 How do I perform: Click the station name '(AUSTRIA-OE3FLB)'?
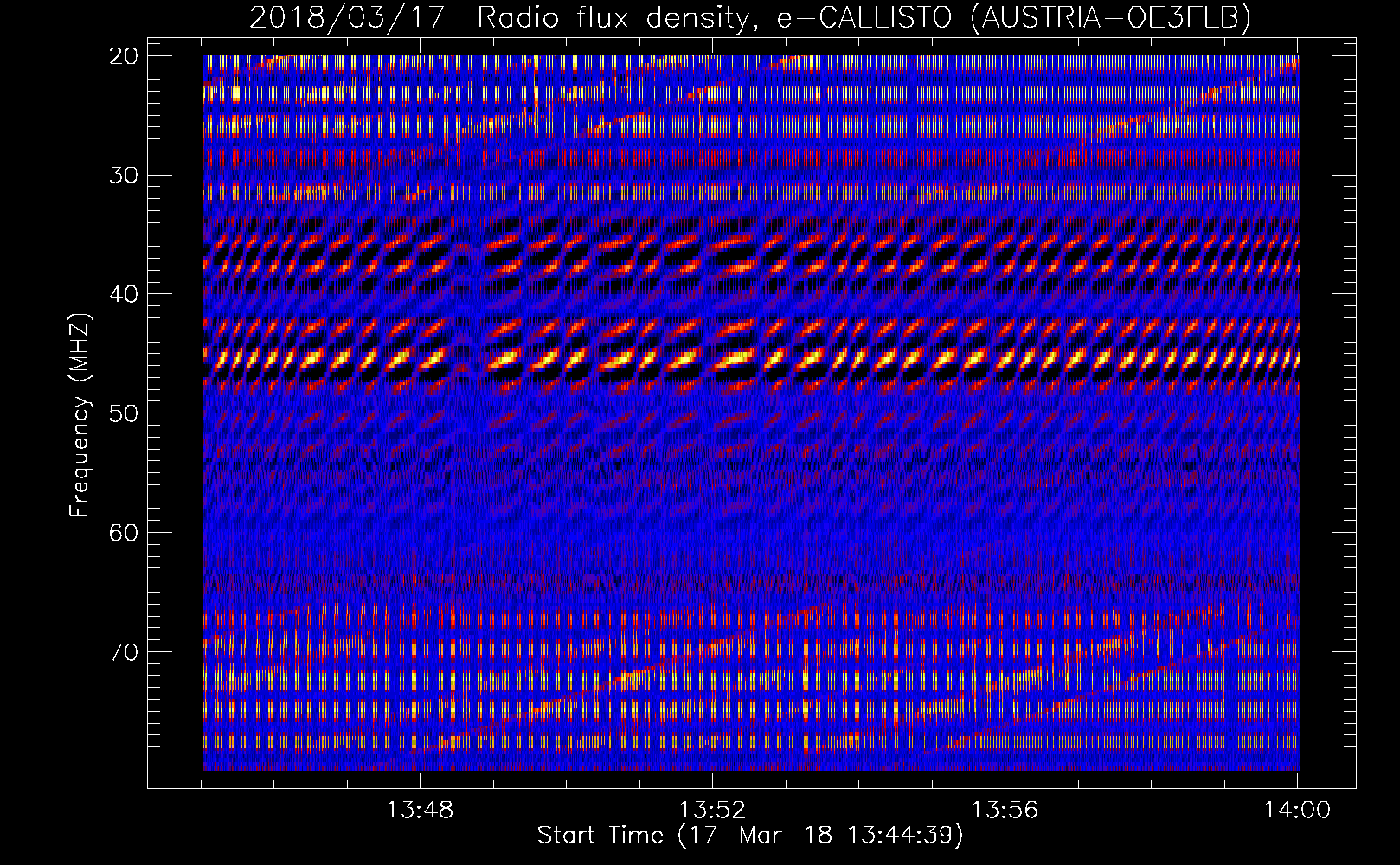[x=1111, y=17]
